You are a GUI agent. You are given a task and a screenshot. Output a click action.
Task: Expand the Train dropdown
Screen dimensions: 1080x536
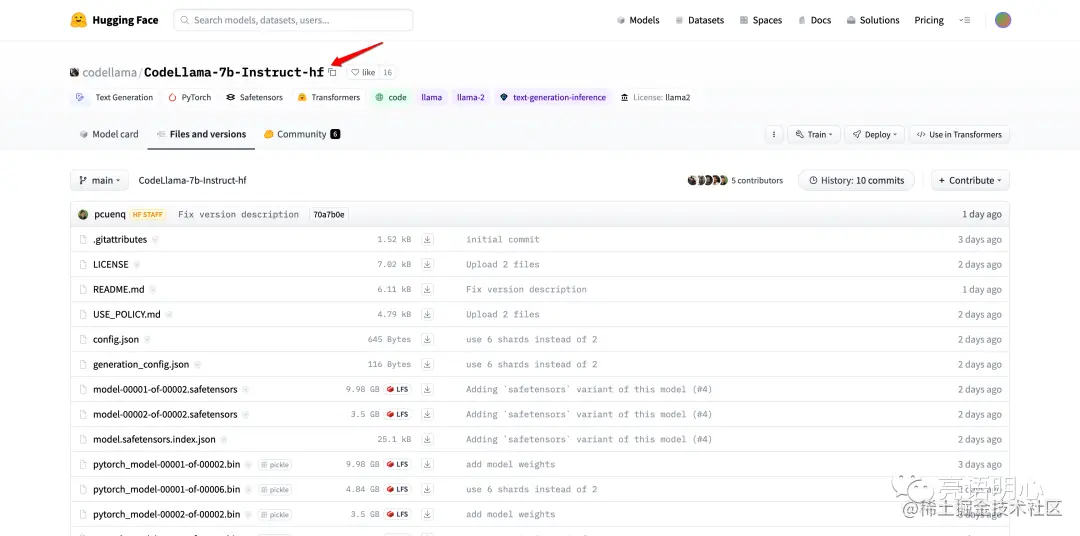pos(814,134)
